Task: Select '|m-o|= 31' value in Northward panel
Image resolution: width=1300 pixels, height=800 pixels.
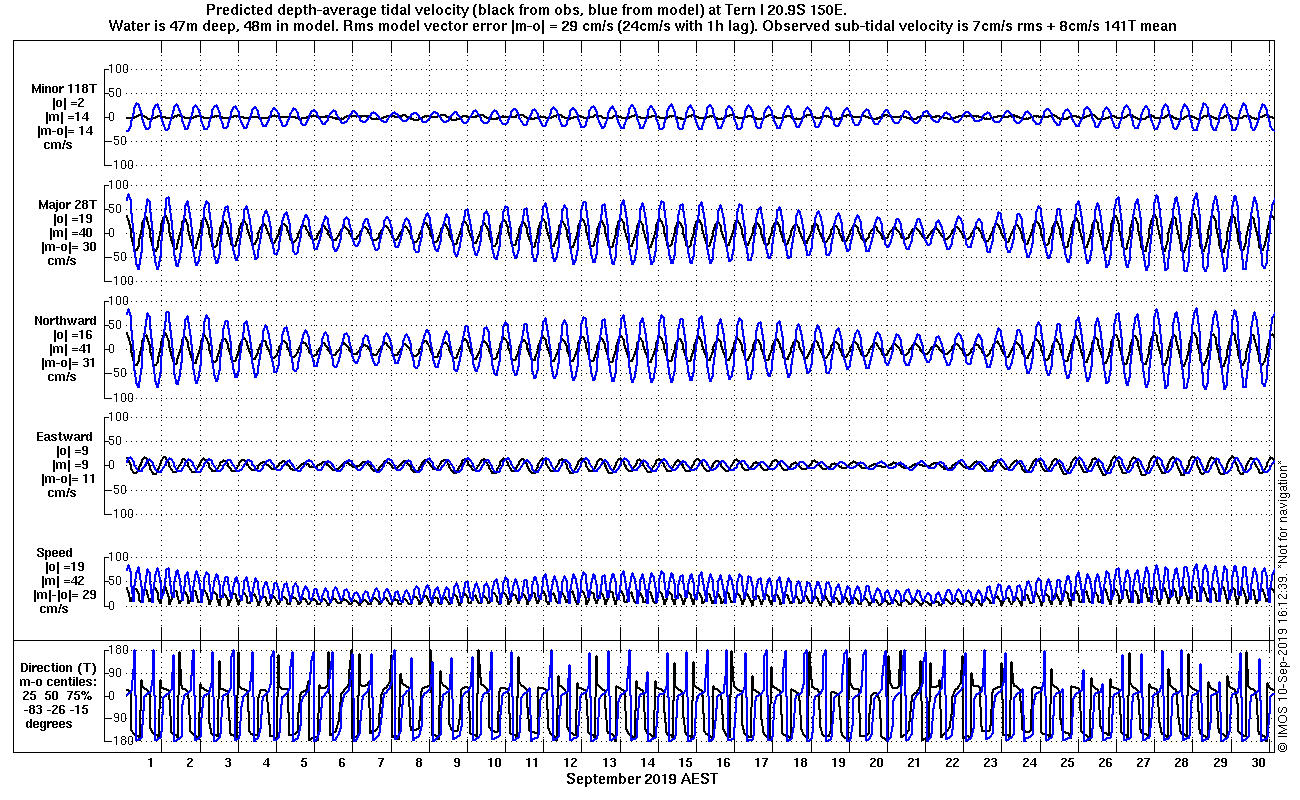Action: tap(68, 363)
